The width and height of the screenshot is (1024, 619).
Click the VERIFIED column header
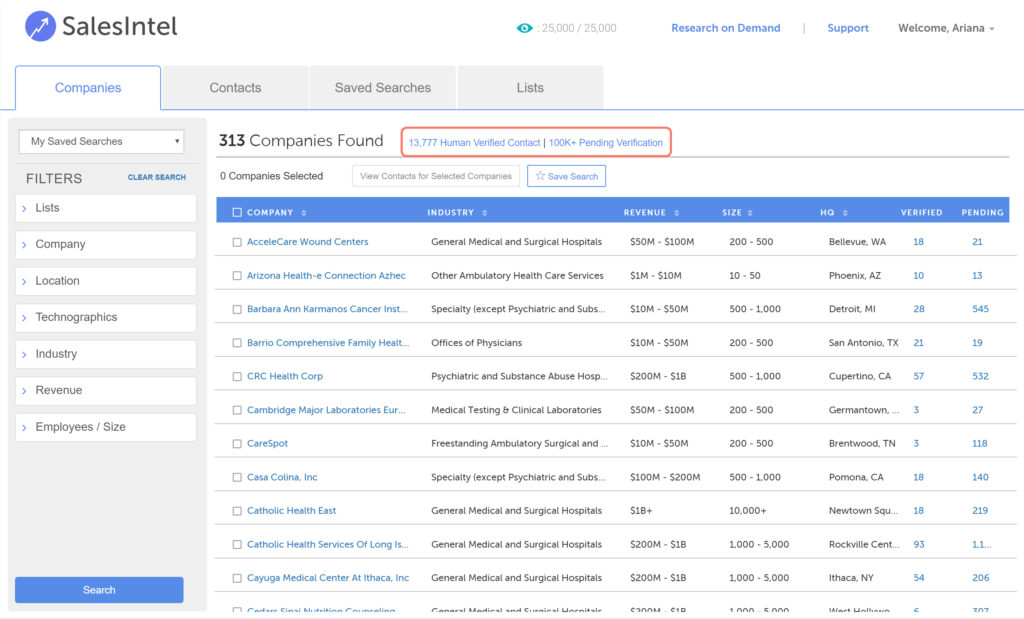click(x=921, y=213)
